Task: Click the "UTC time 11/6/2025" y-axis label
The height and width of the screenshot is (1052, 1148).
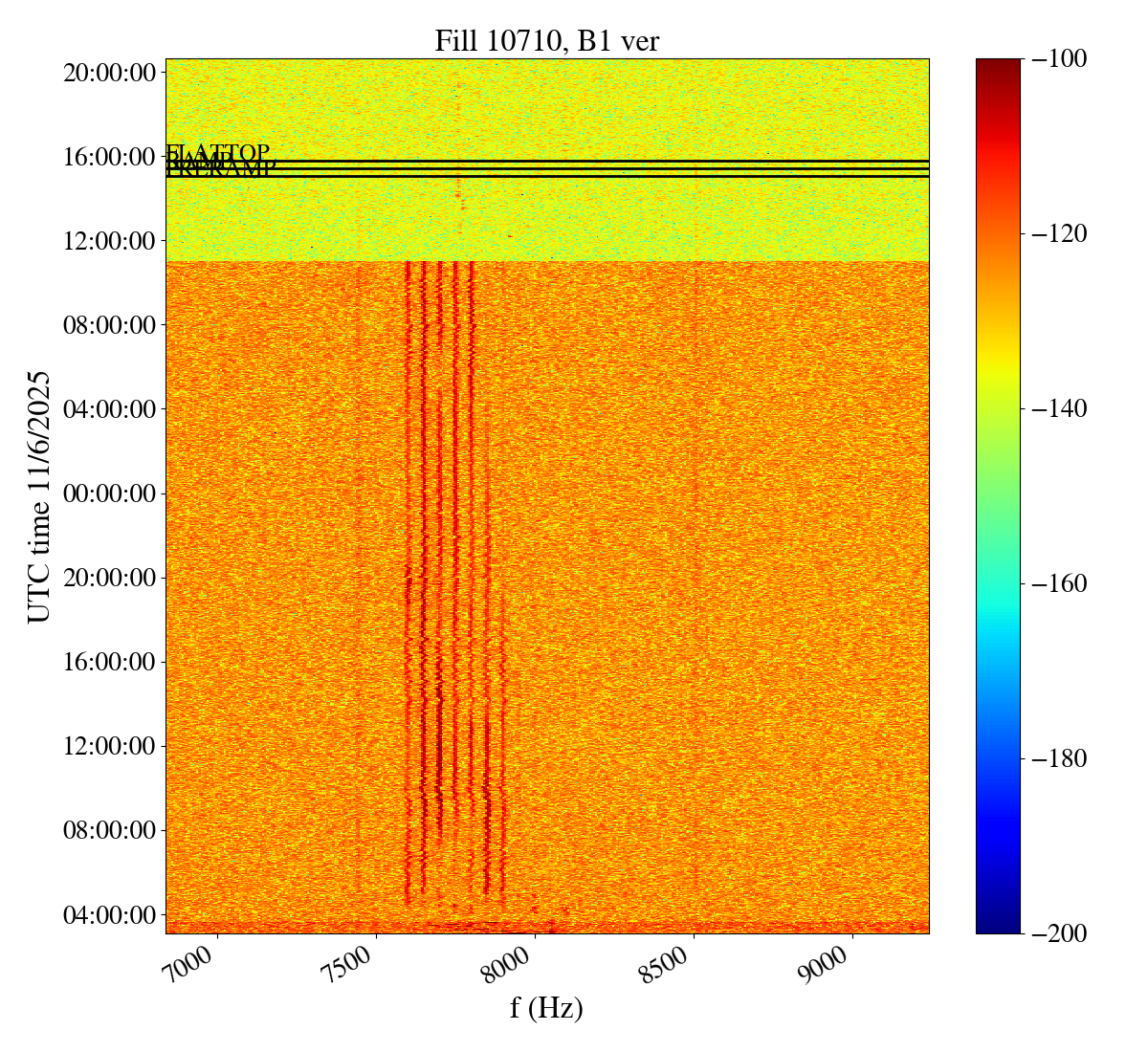Action: click(x=39, y=496)
